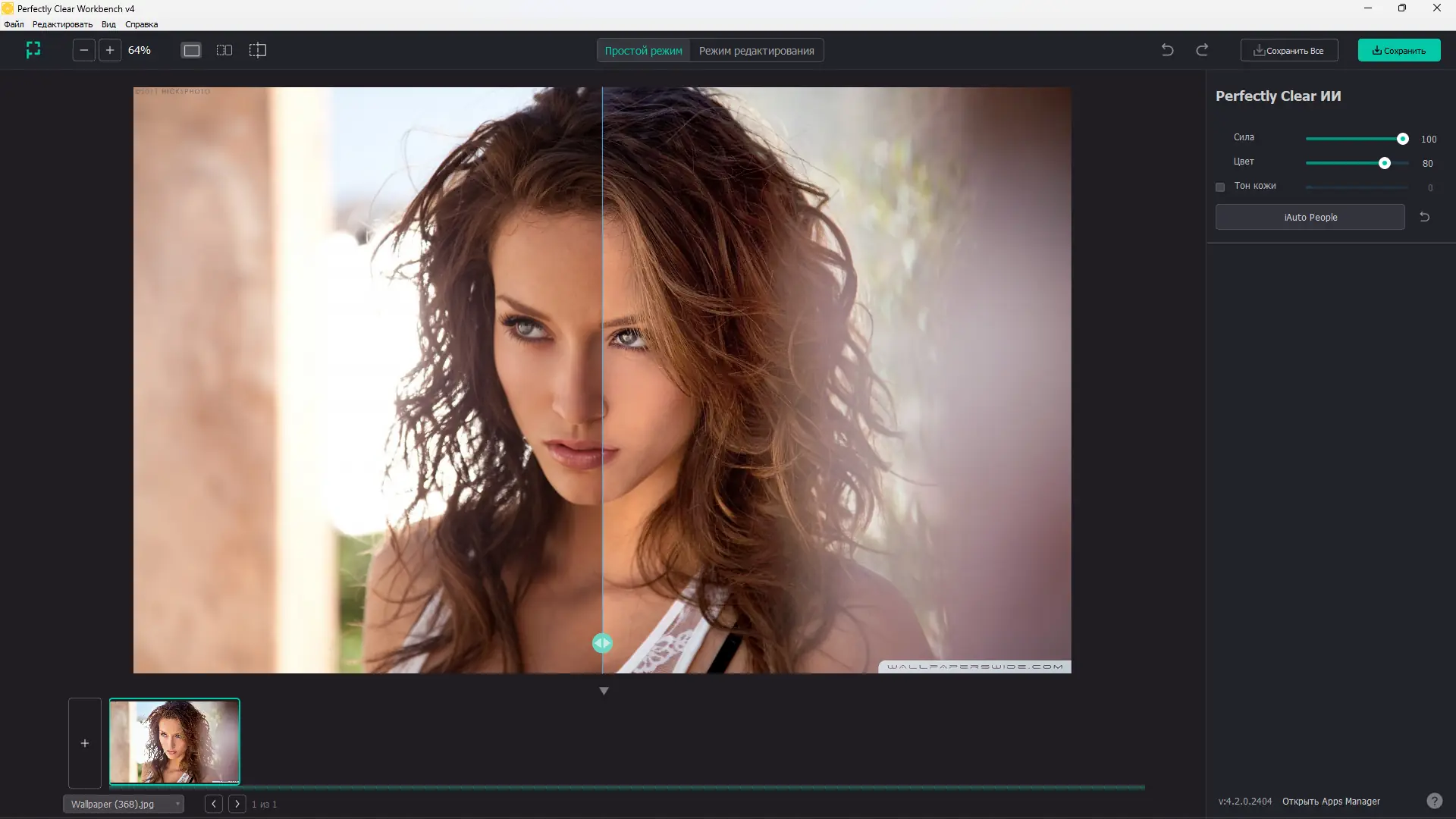Click the zoom in plus button
This screenshot has height=819, width=1456.
pyautogui.click(x=110, y=50)
